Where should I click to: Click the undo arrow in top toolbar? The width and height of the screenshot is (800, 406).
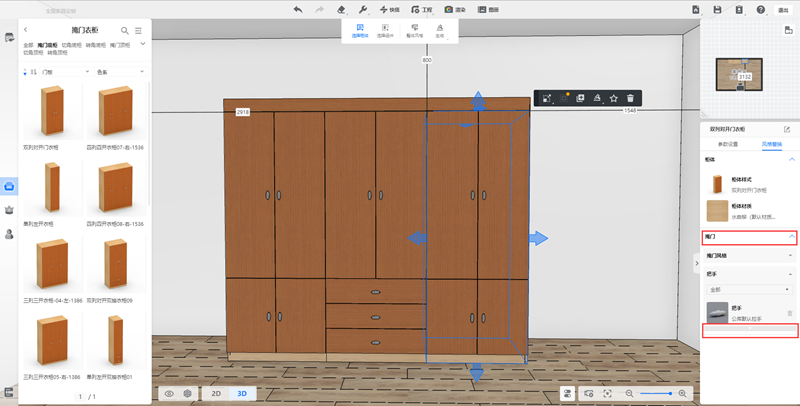tap(298, 9)
